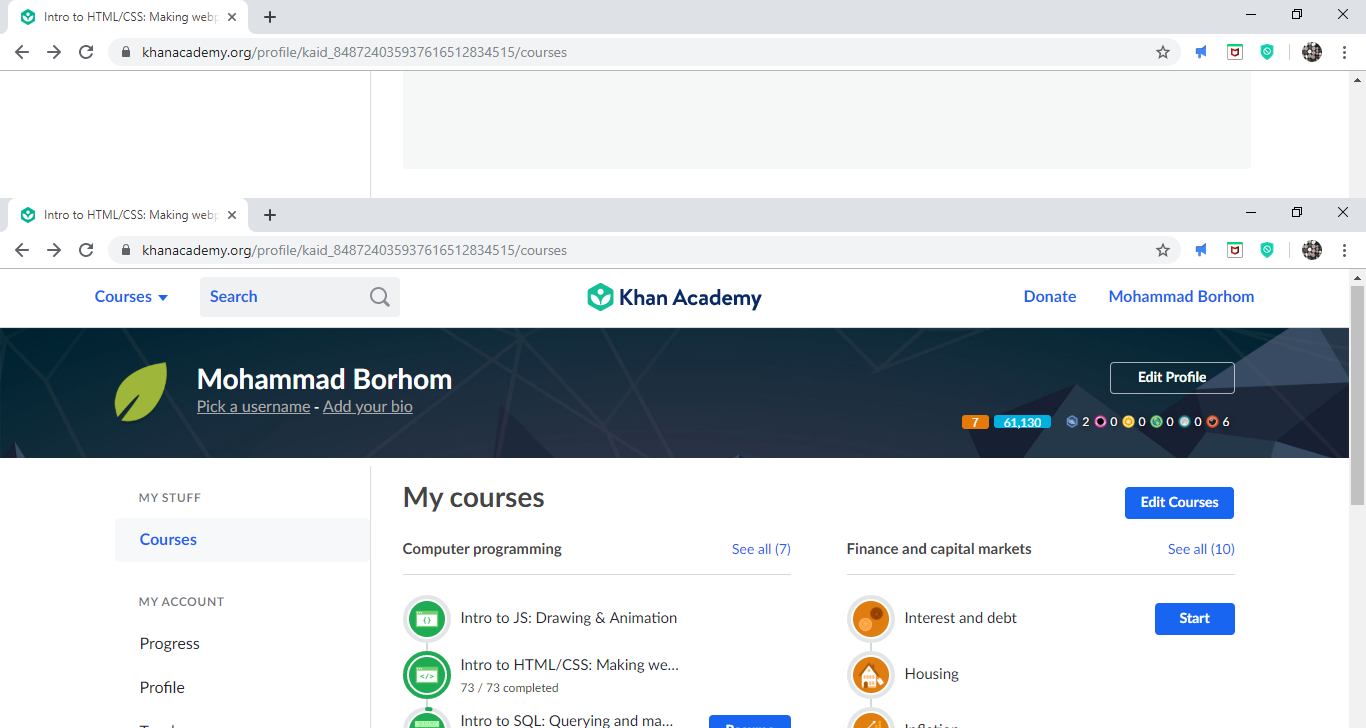Open Progress in My Account sidebar
Viewport: 1366px width, 728px height.
click(x=170, y=644)
